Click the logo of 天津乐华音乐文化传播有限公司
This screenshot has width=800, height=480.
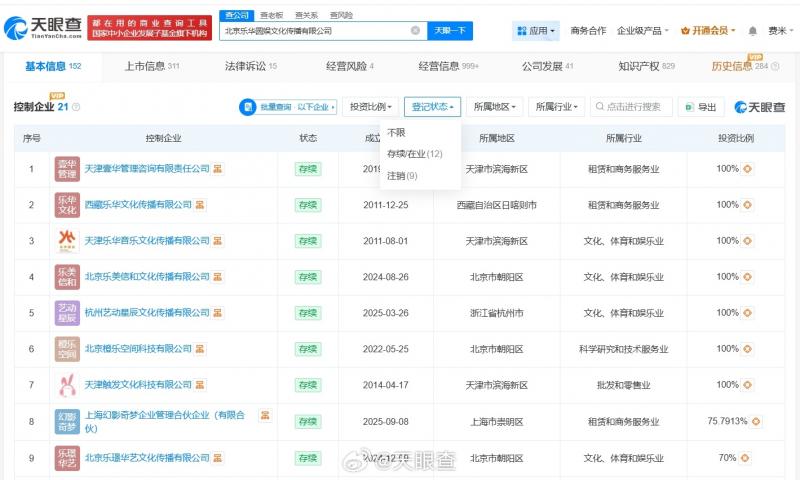pyautogui.click(x=67, y=241)
